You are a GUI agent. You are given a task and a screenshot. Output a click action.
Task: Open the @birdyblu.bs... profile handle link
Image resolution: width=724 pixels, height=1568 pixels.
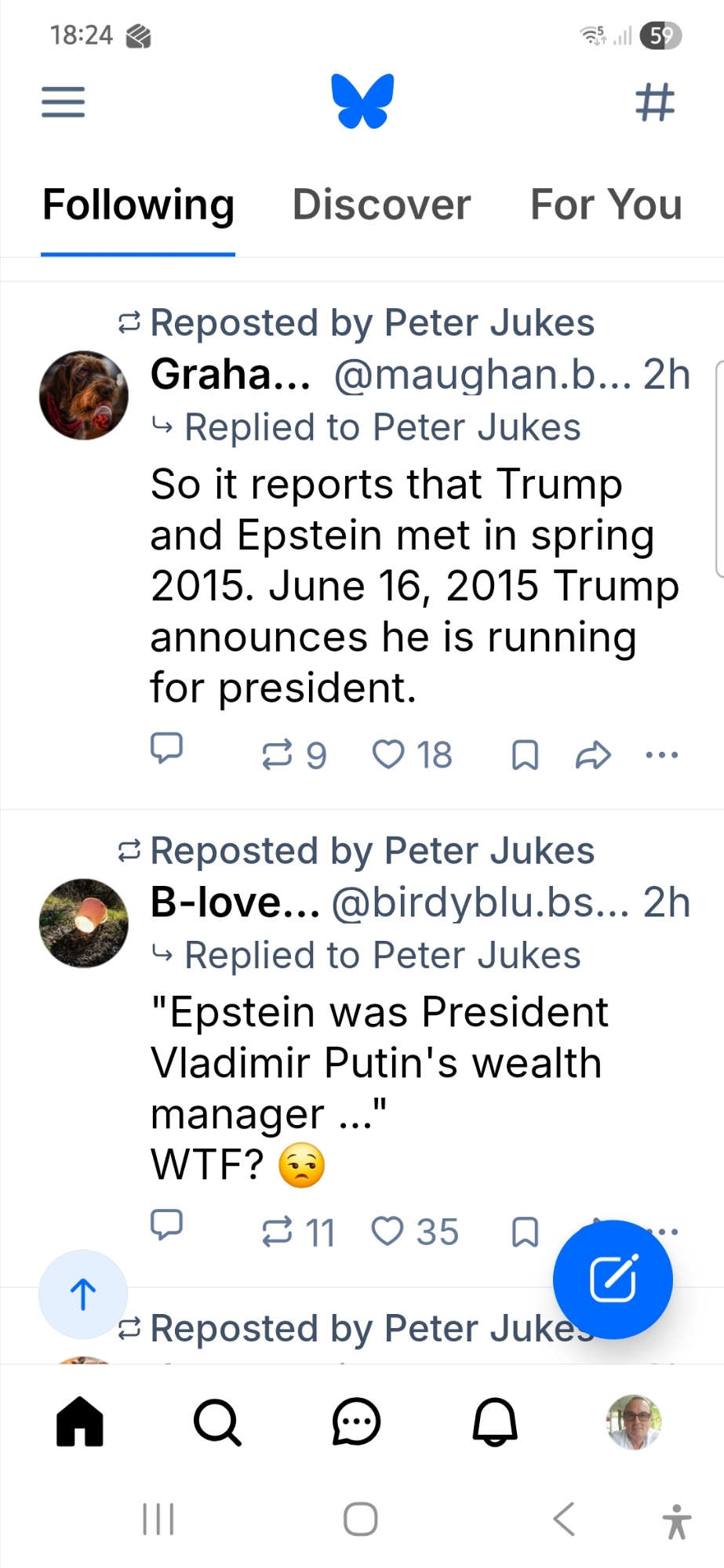pos(480,902)
